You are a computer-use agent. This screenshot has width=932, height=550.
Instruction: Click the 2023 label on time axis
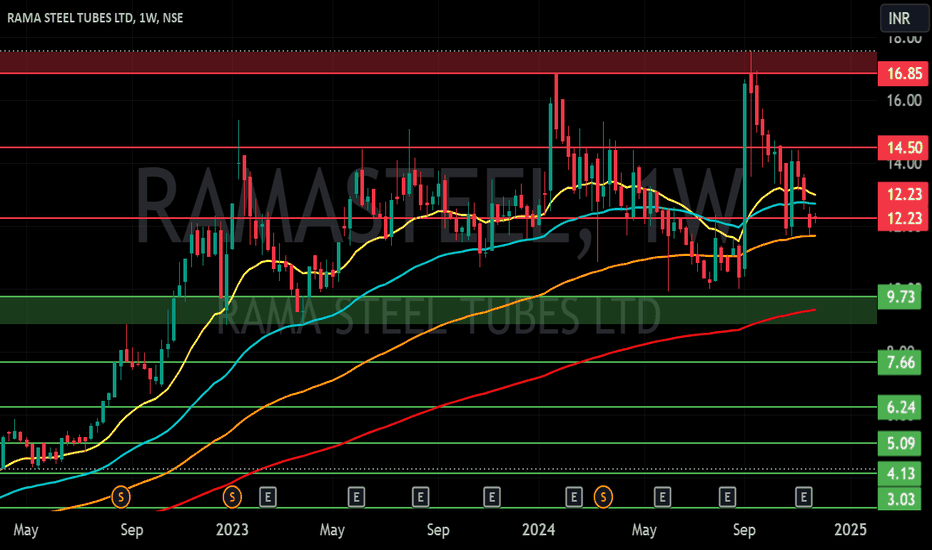click(x=232, y=529)
